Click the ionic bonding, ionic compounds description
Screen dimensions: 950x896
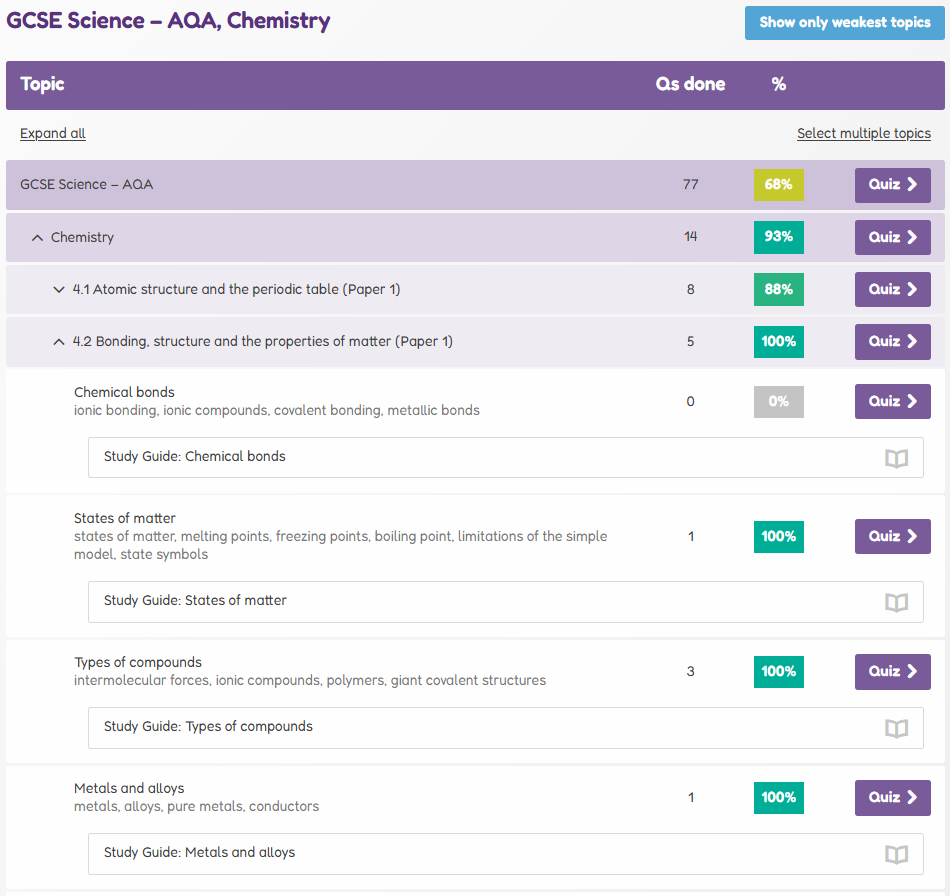click(x=277, y=411)
